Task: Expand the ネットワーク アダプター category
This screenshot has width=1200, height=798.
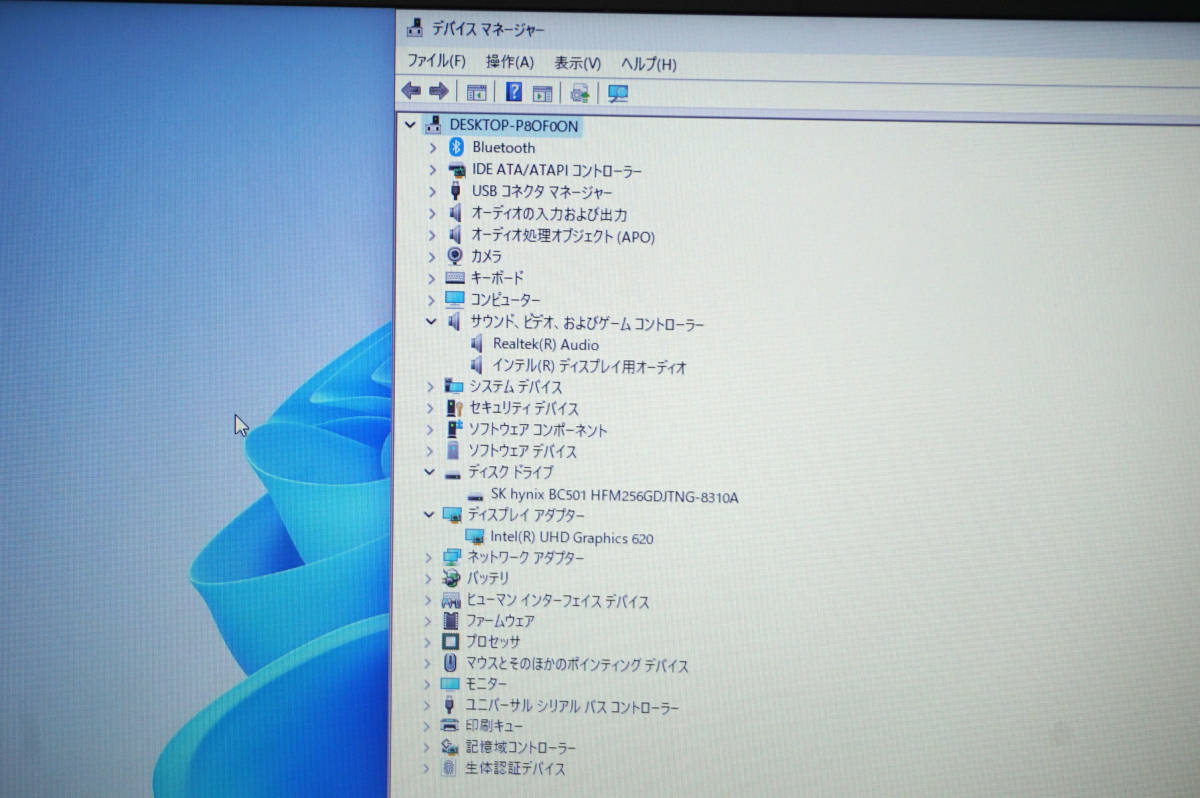Action: tap(429, 557)
